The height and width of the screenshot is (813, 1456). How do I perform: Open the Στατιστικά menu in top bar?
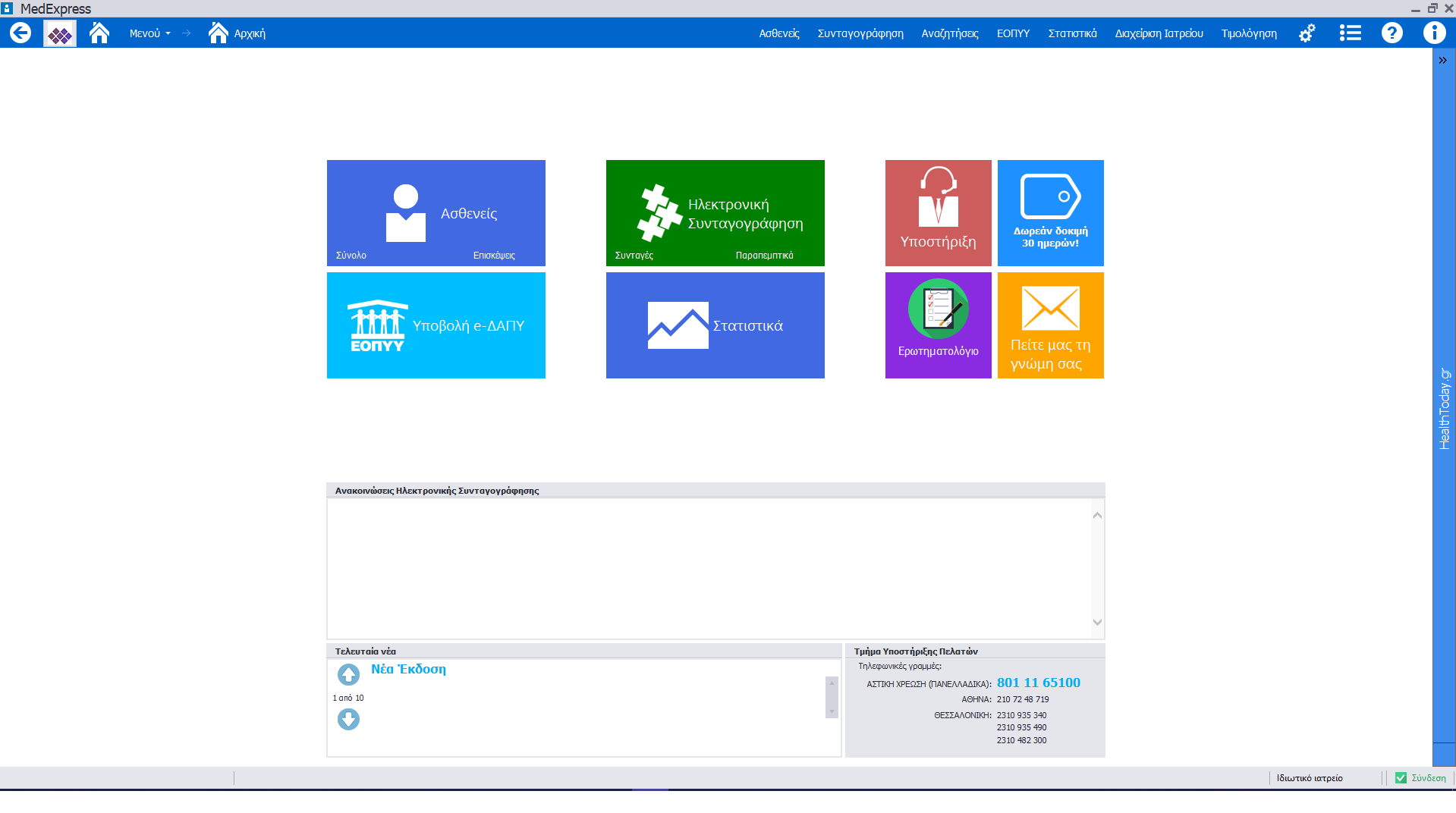point(1072,33)
